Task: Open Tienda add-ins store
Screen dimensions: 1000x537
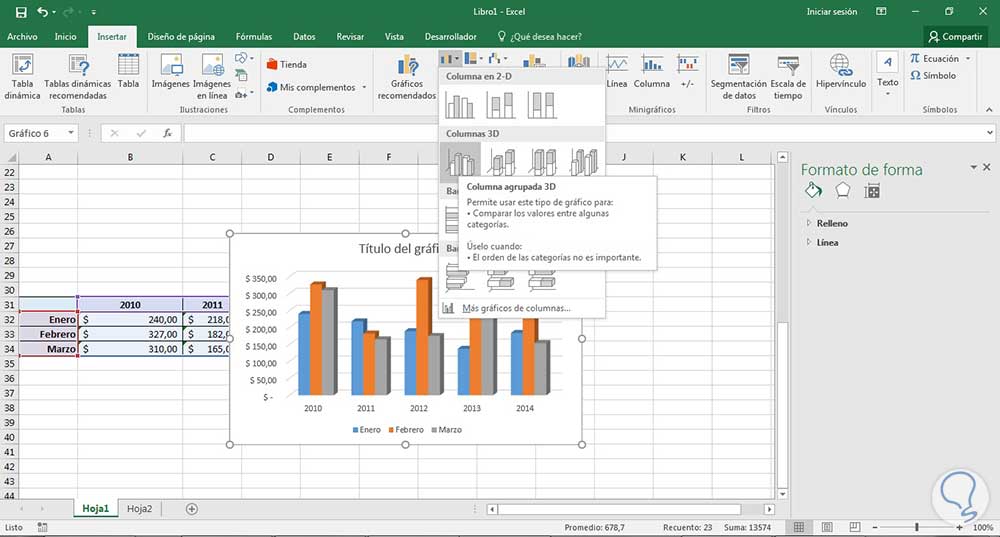Action: point(287,64)
